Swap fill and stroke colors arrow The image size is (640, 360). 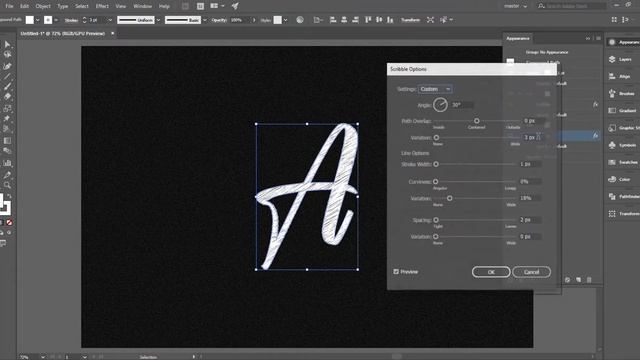pyautogui.click(x=9, y=196)
